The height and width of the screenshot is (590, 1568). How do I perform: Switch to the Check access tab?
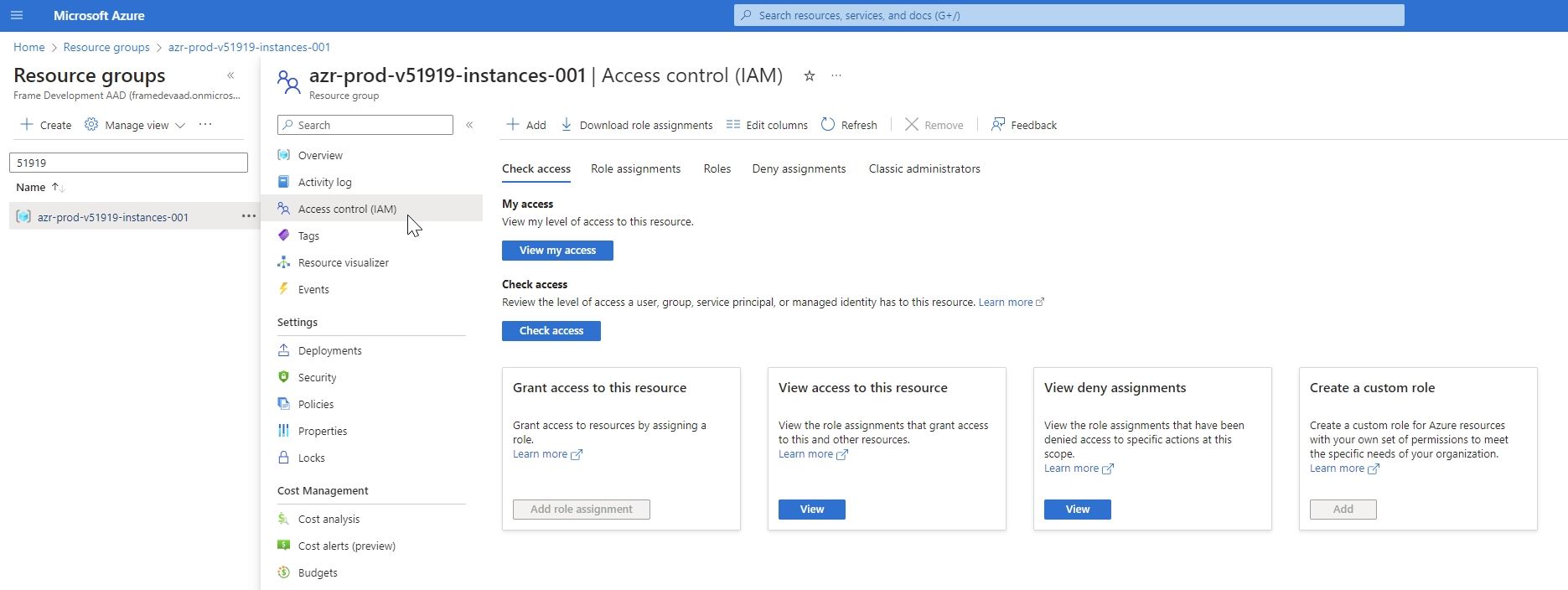(536, 168)
